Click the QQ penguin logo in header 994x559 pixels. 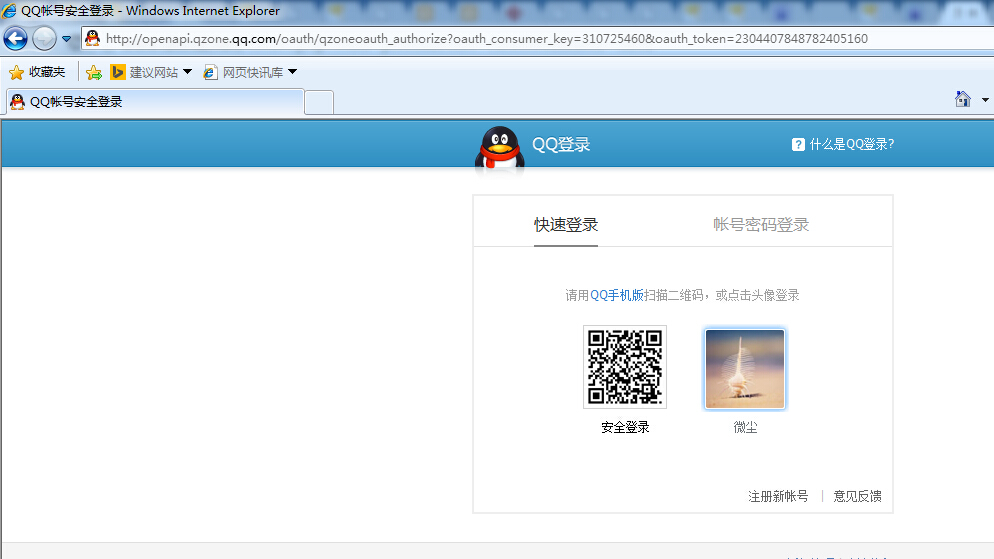[x=499, y=148]
